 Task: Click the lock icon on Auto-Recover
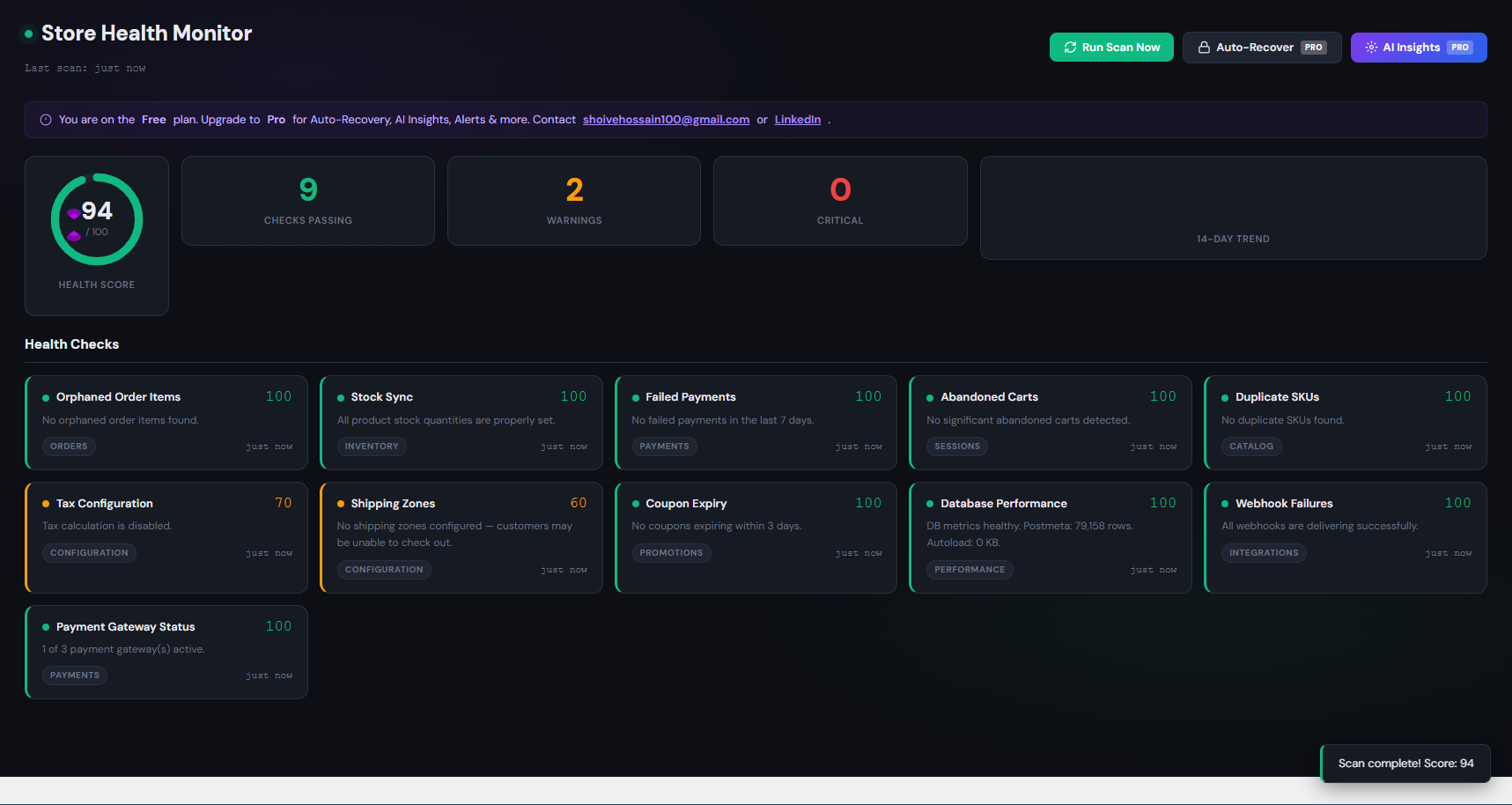click(x=1204, y=48)
